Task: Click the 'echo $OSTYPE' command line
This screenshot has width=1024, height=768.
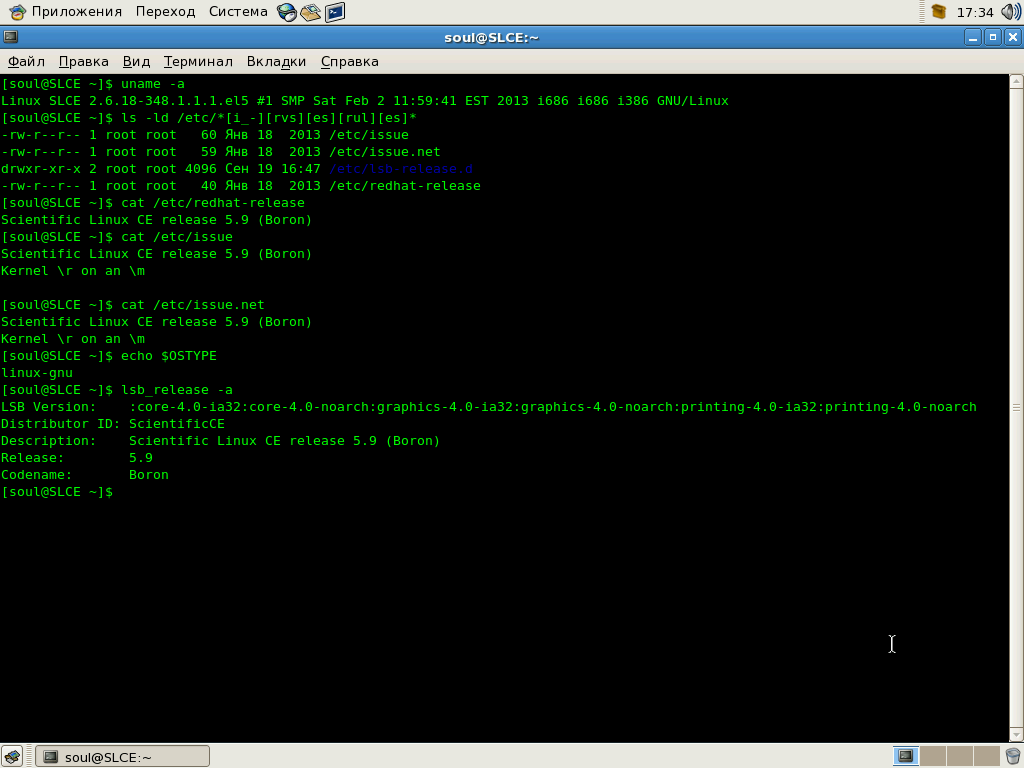Action: coord(109,355)
